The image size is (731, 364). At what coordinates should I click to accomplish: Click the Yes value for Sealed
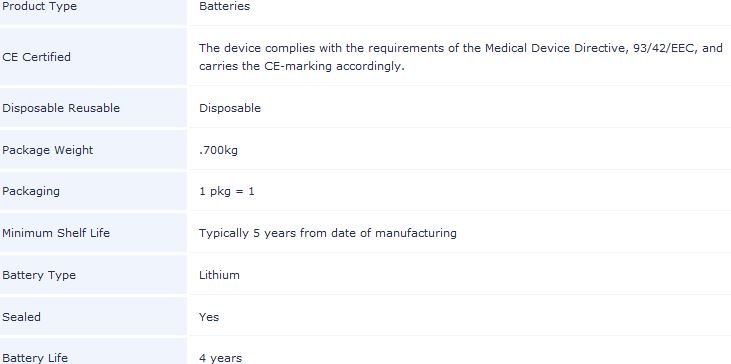pos(209,317)
